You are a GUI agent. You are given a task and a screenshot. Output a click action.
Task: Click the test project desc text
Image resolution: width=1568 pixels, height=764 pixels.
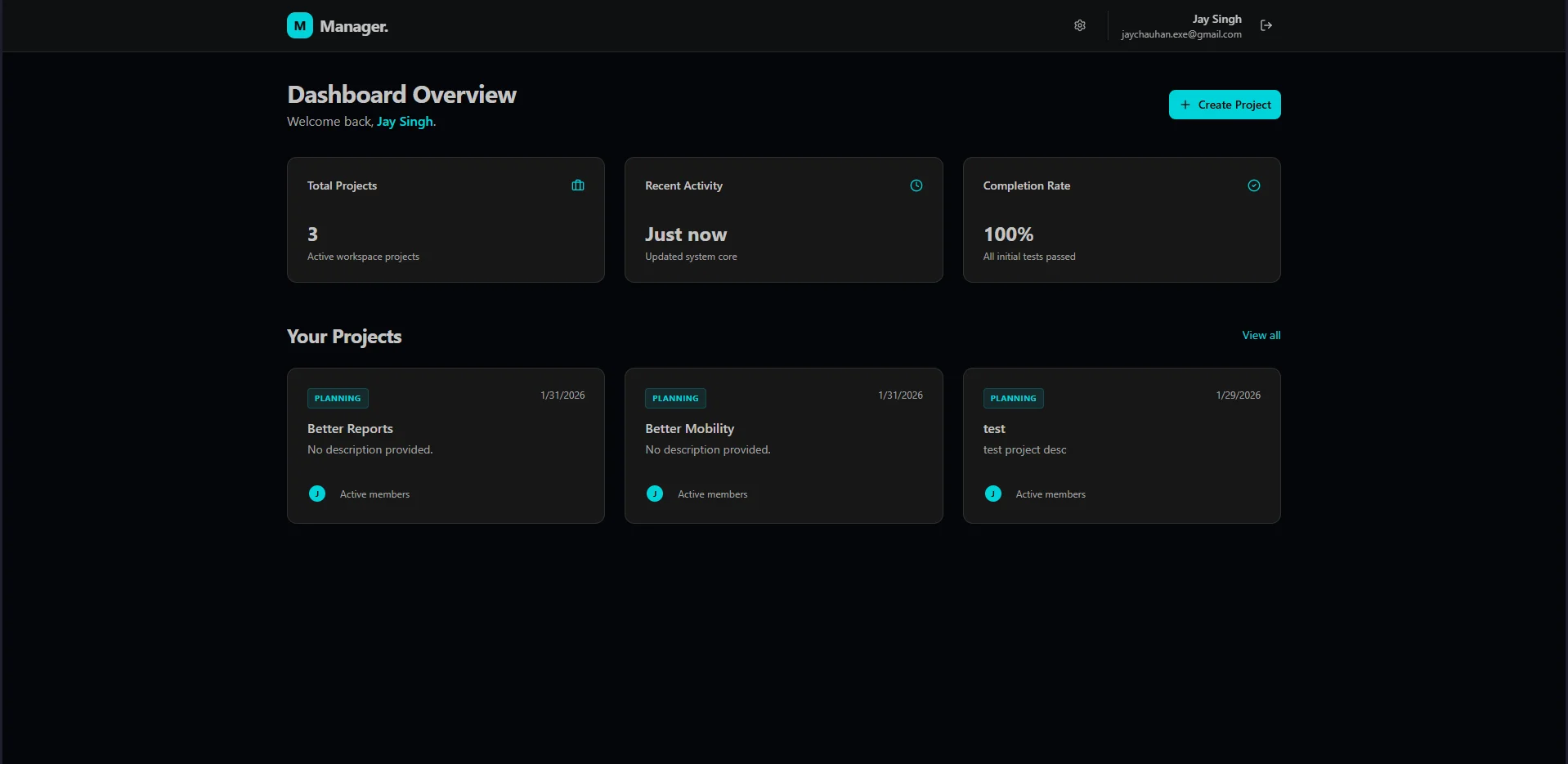[x=1024, y=449]
